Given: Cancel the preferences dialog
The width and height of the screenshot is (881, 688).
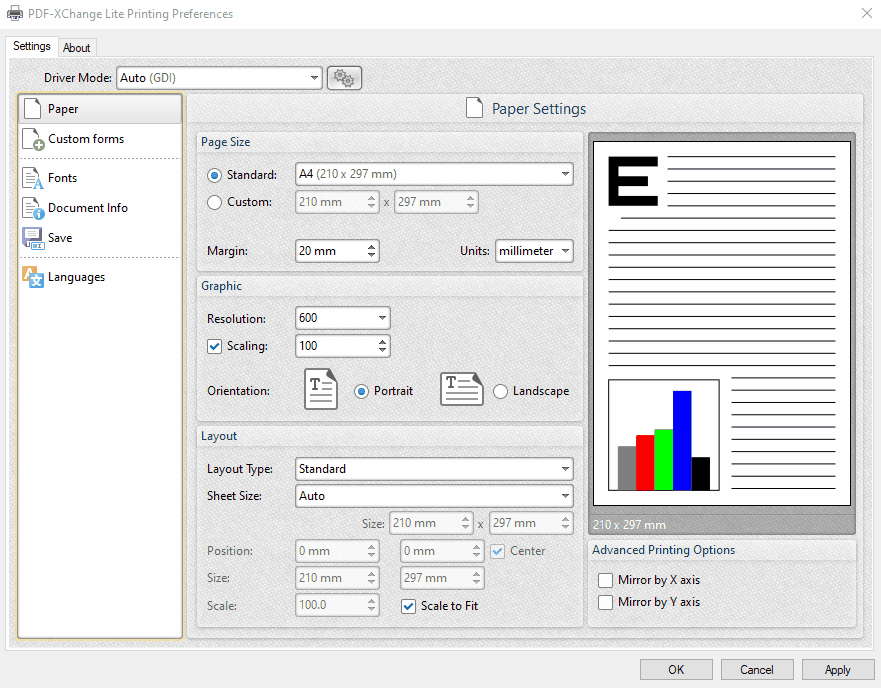Looking at the screenshot, I should point(757,669).
